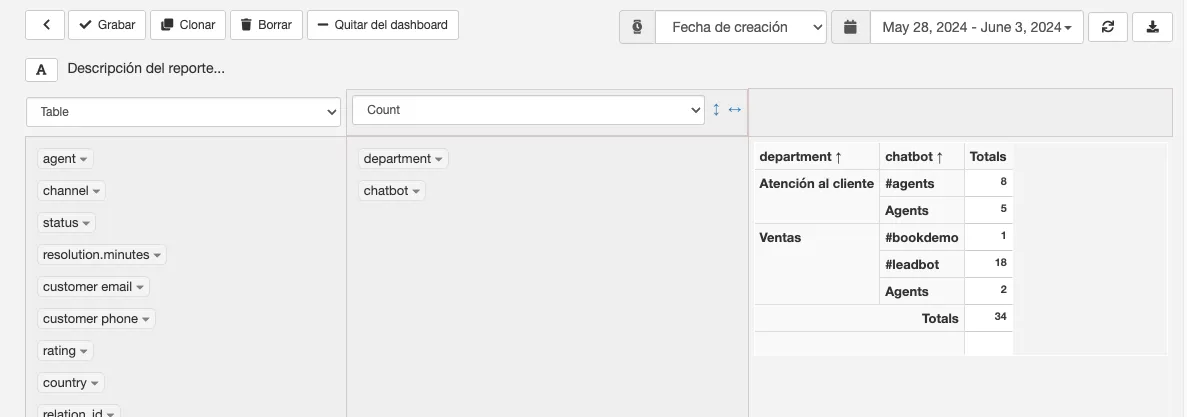Delete the report with Borrar
This screenshot has width=1187, height=417.
pos(266,25)
